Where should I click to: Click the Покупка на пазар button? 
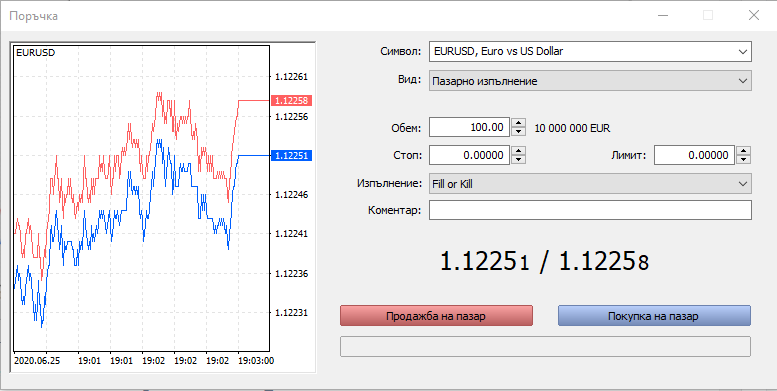[x=654, y=316]
